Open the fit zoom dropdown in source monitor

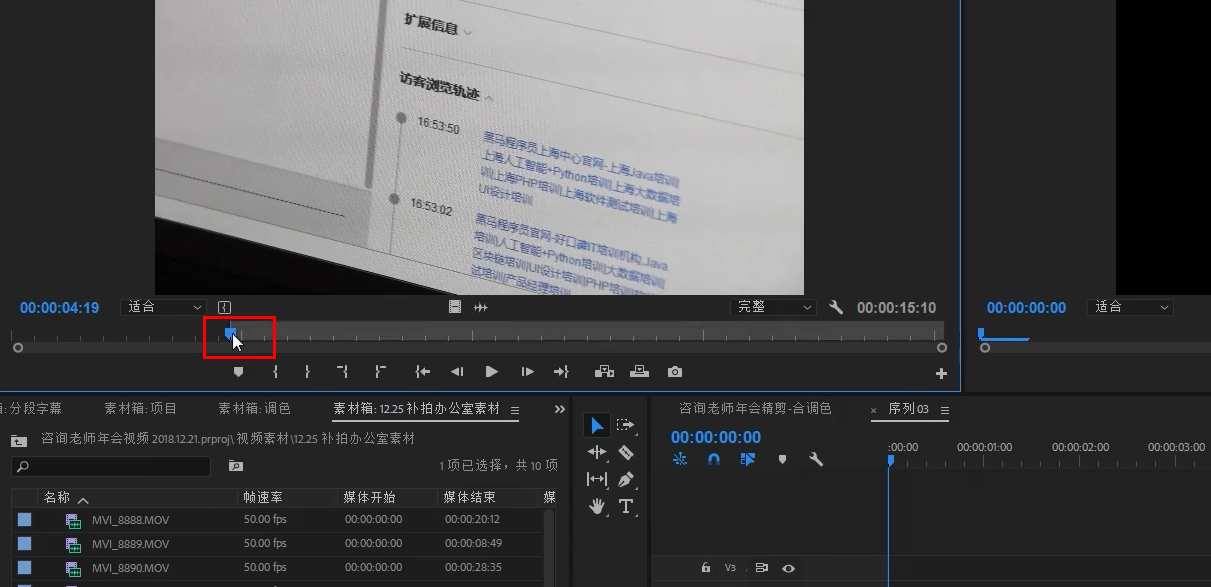163,307
